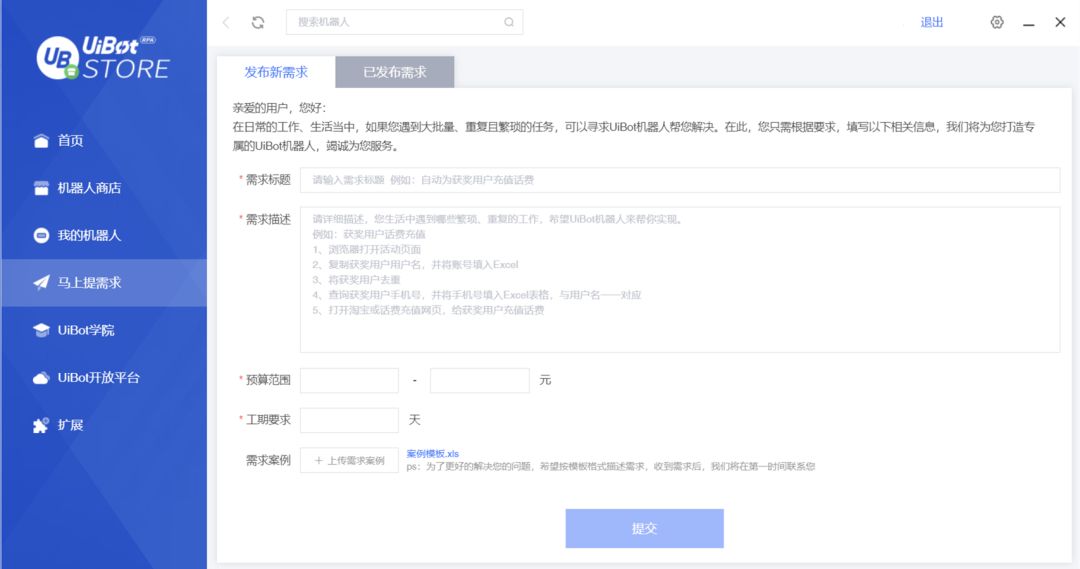Viewport: 1080px width, 569px height.
Task: Click the ps note about template format
Action: coord(610,466)
